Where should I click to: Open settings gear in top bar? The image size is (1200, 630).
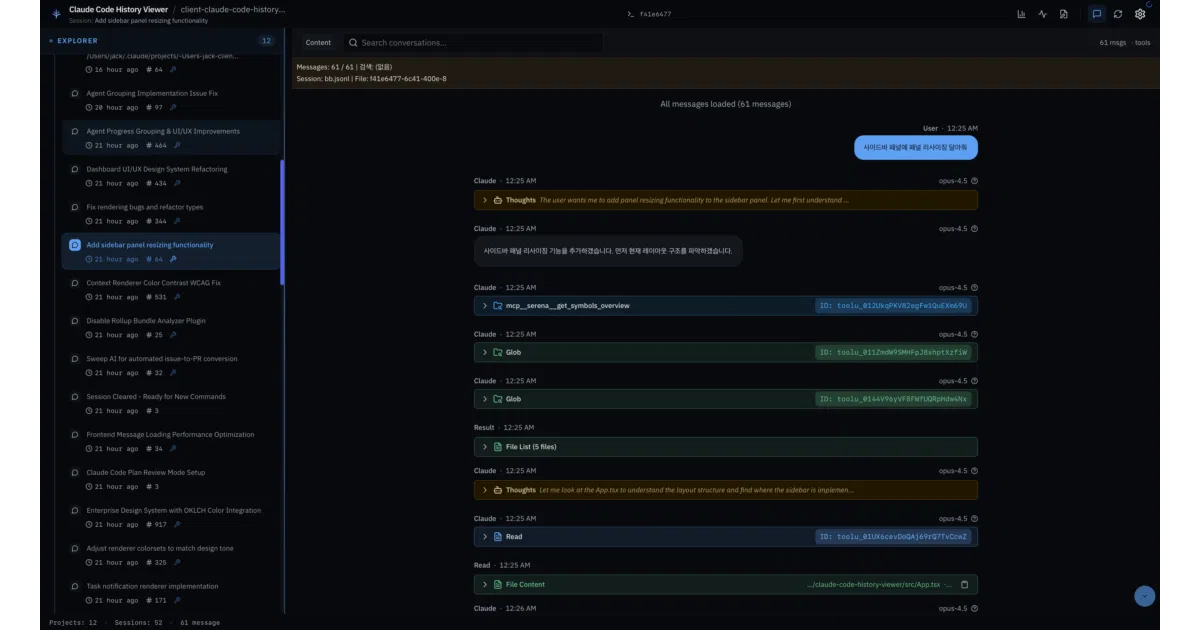click(x=1139, y=14)
